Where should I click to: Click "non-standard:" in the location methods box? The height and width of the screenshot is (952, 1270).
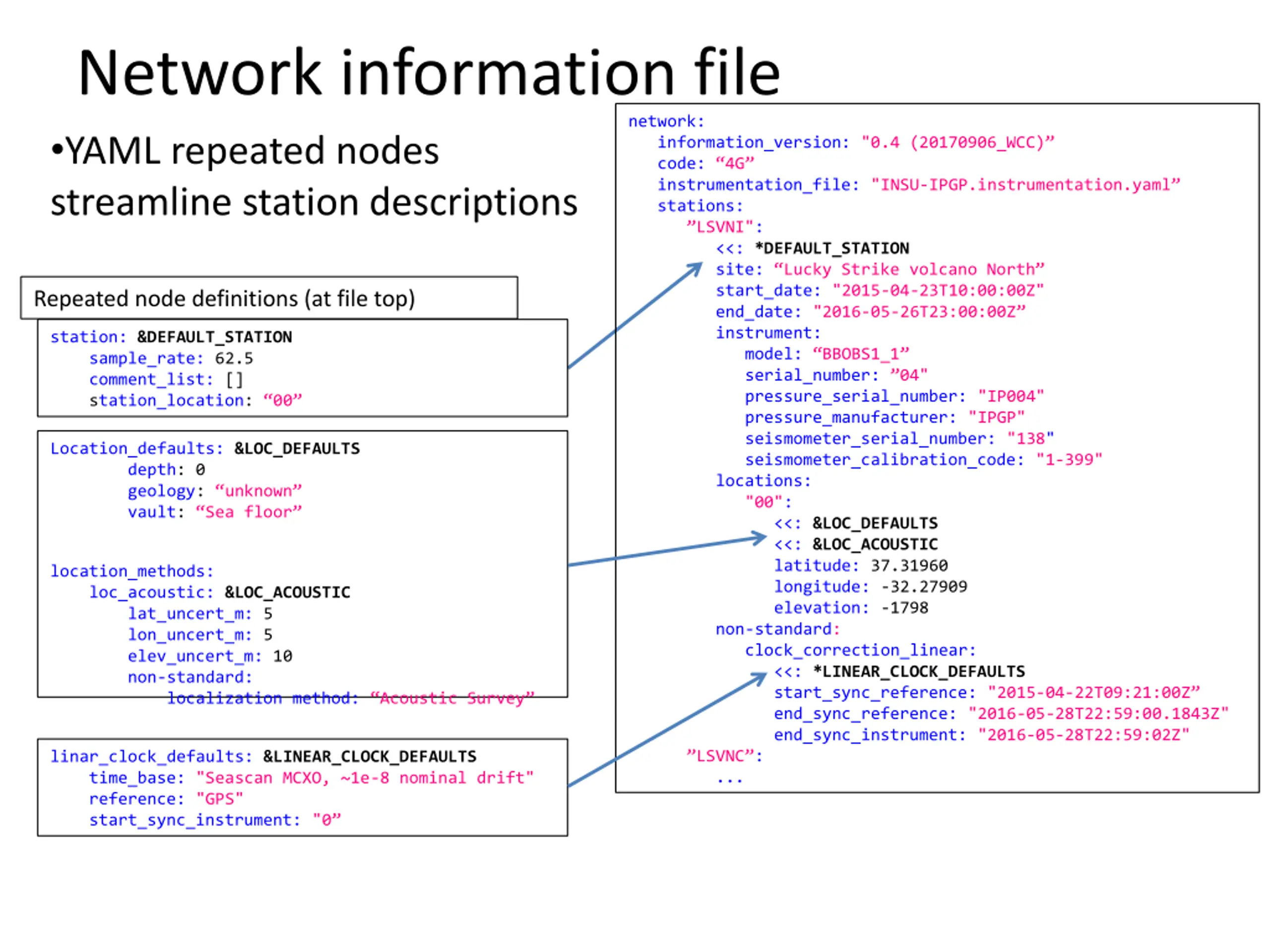click(x=190, y=677)
